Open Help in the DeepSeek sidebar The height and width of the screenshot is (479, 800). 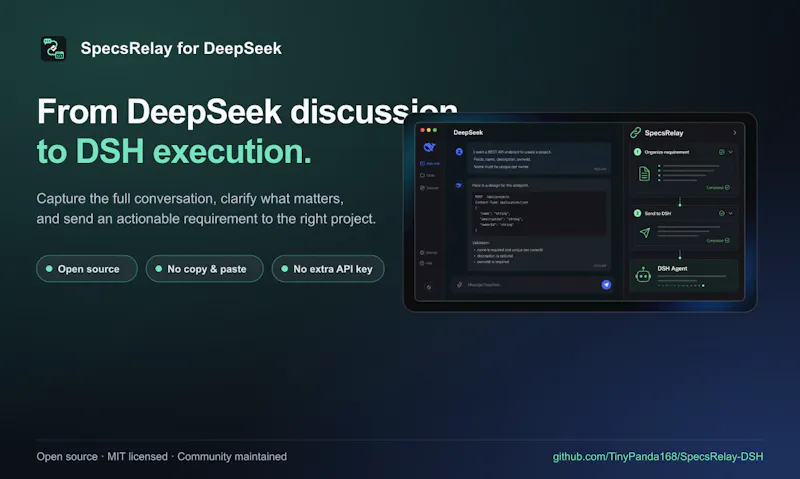pos(426,263)
